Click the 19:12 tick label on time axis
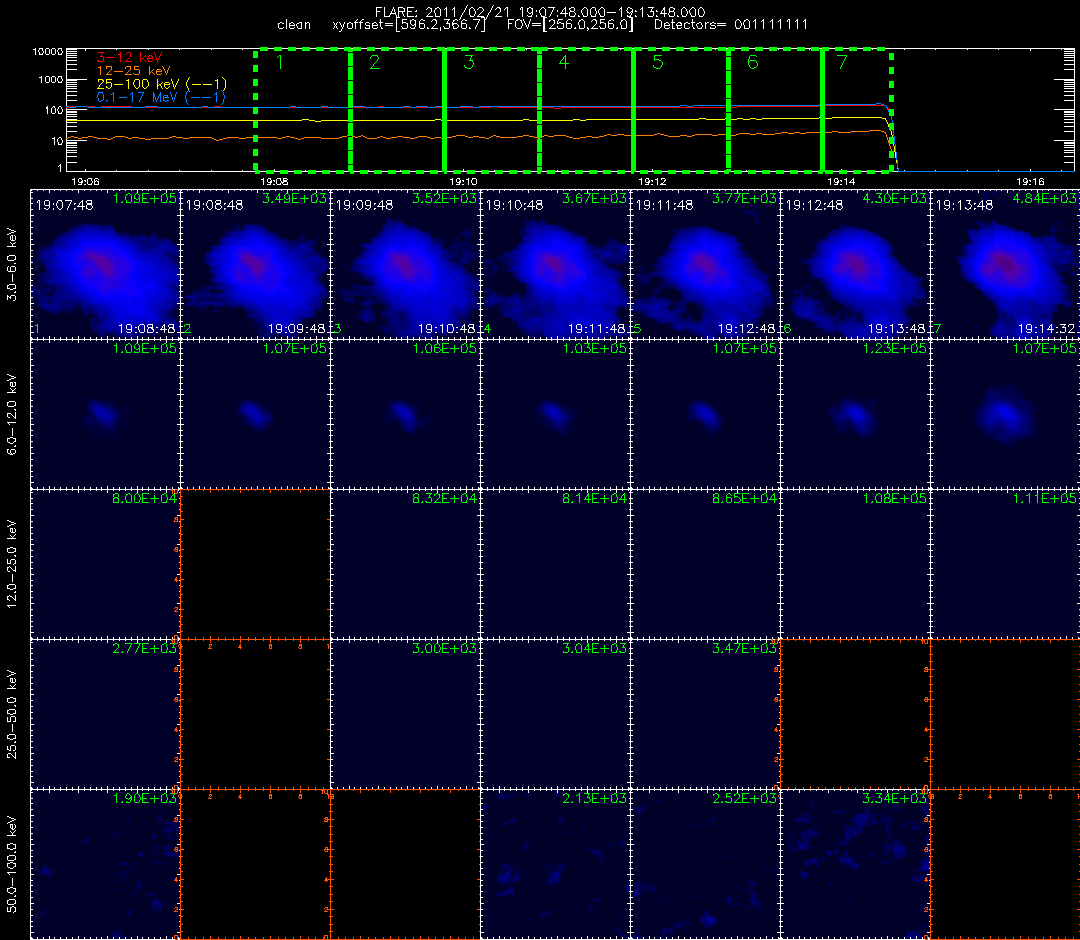This screenshot has height=940, width=1080. coord(652,181)
